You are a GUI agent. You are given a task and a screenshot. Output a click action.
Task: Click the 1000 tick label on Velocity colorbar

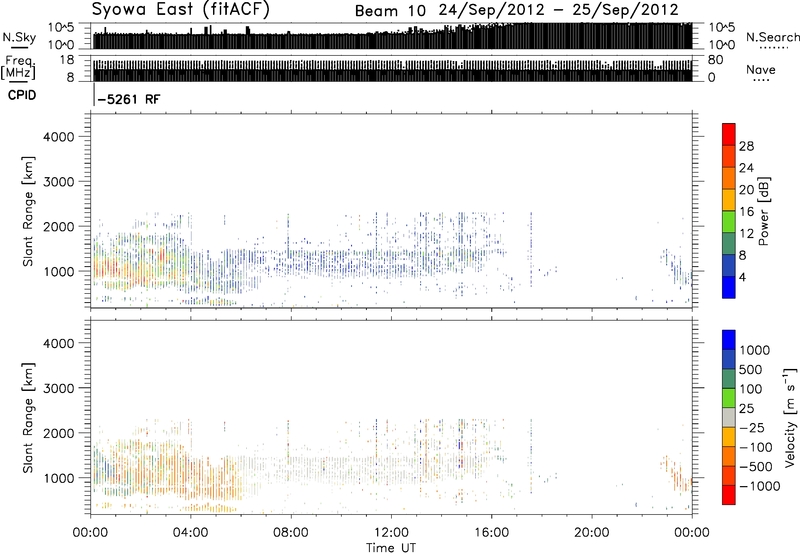coord(755,350)
